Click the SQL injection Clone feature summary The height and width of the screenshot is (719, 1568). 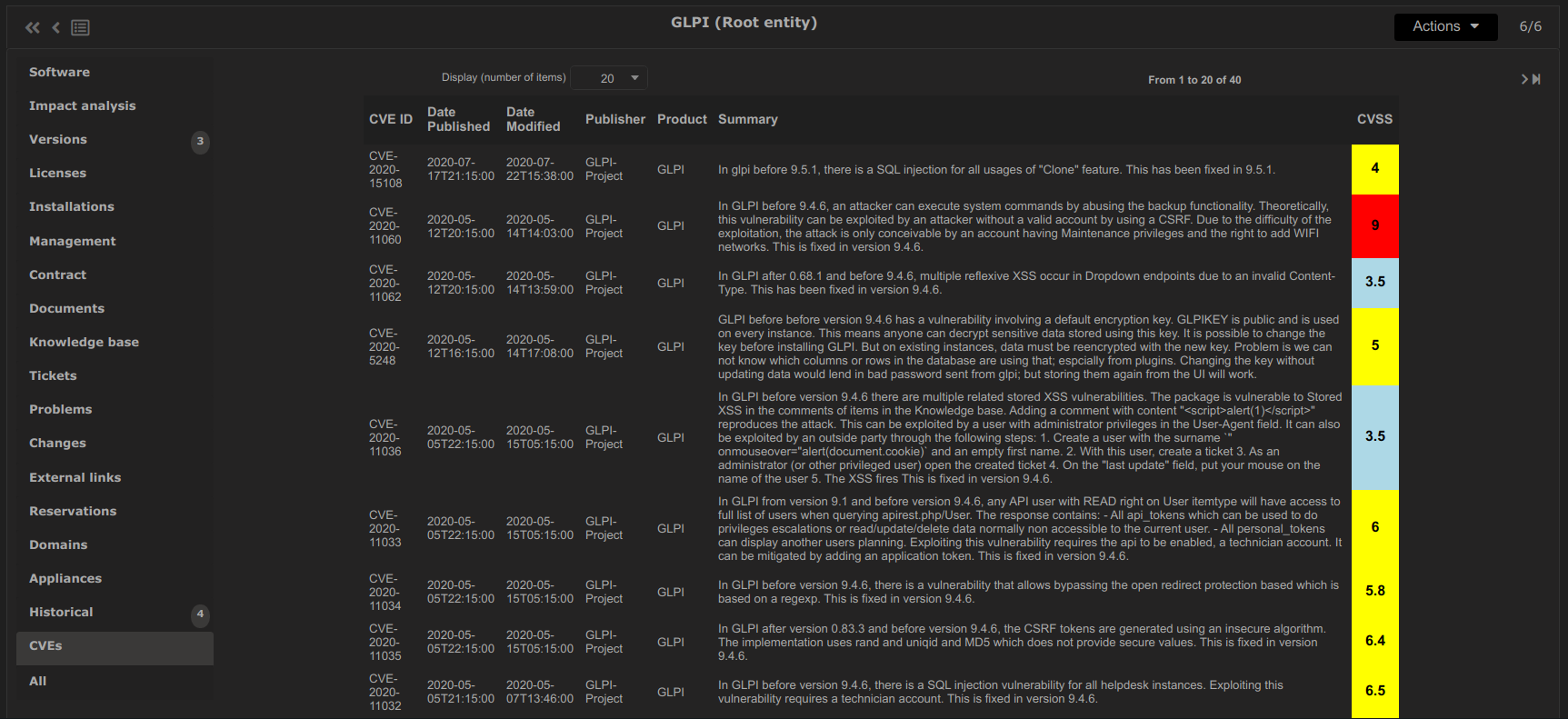coord(996,170)
